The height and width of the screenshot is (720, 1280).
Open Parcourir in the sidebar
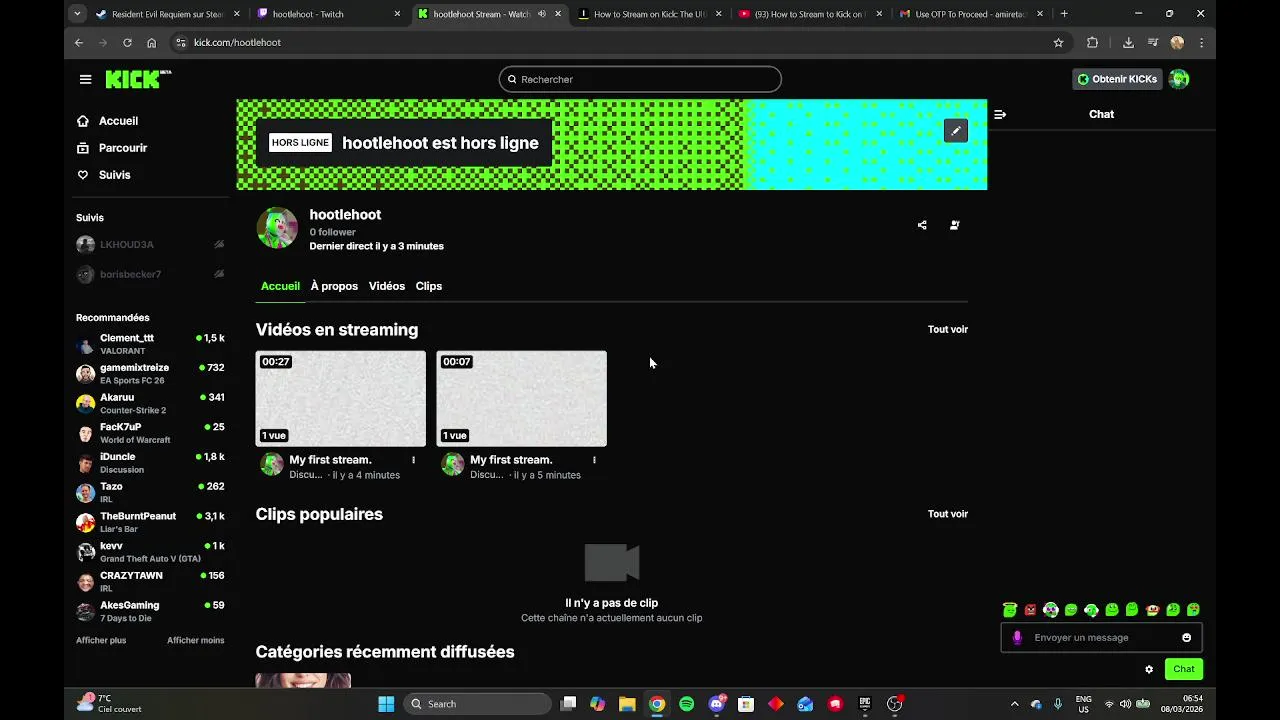[x=112, y=148]
